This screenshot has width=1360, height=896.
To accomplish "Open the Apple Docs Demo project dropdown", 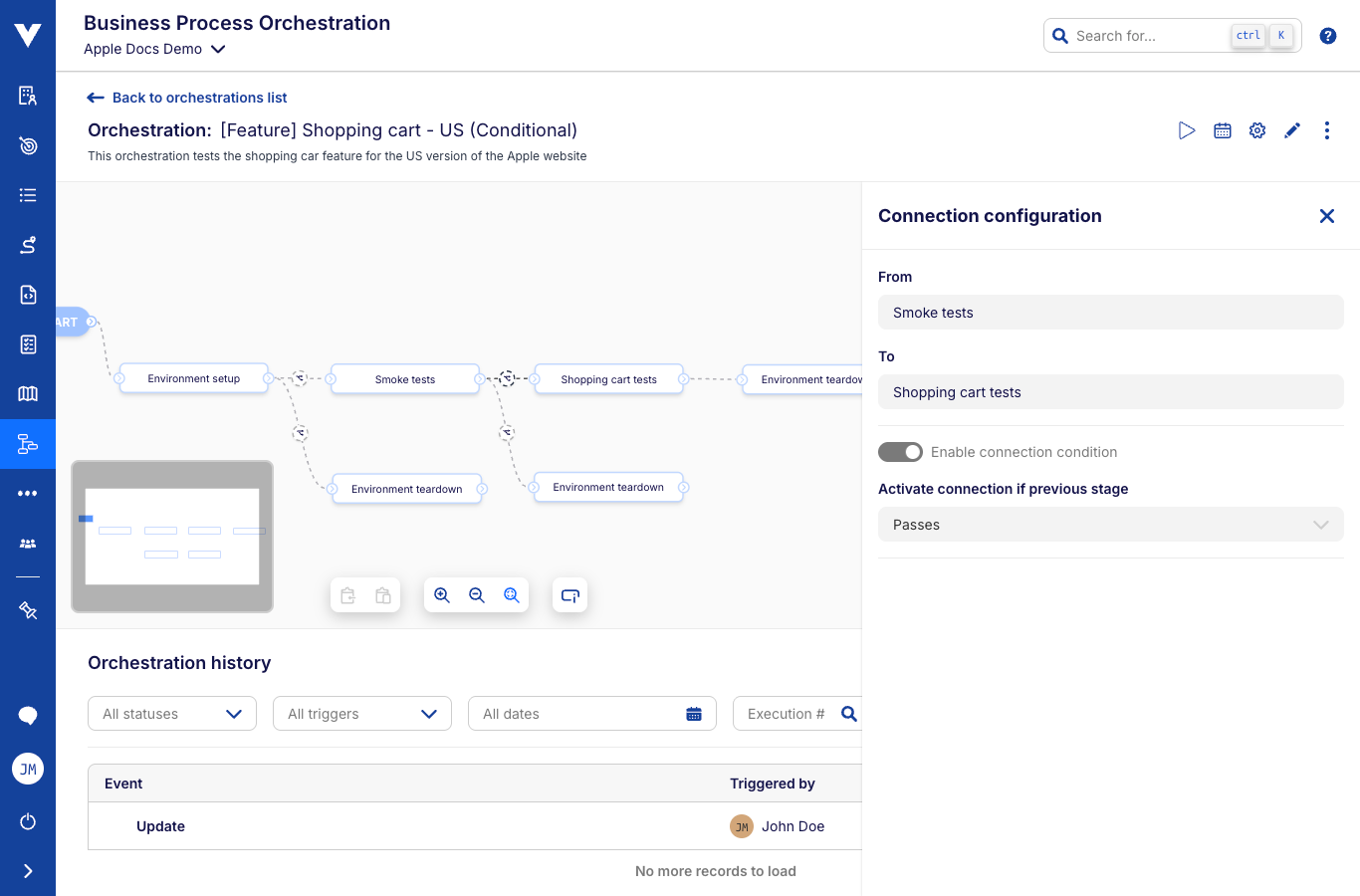I will coord(154,48).
